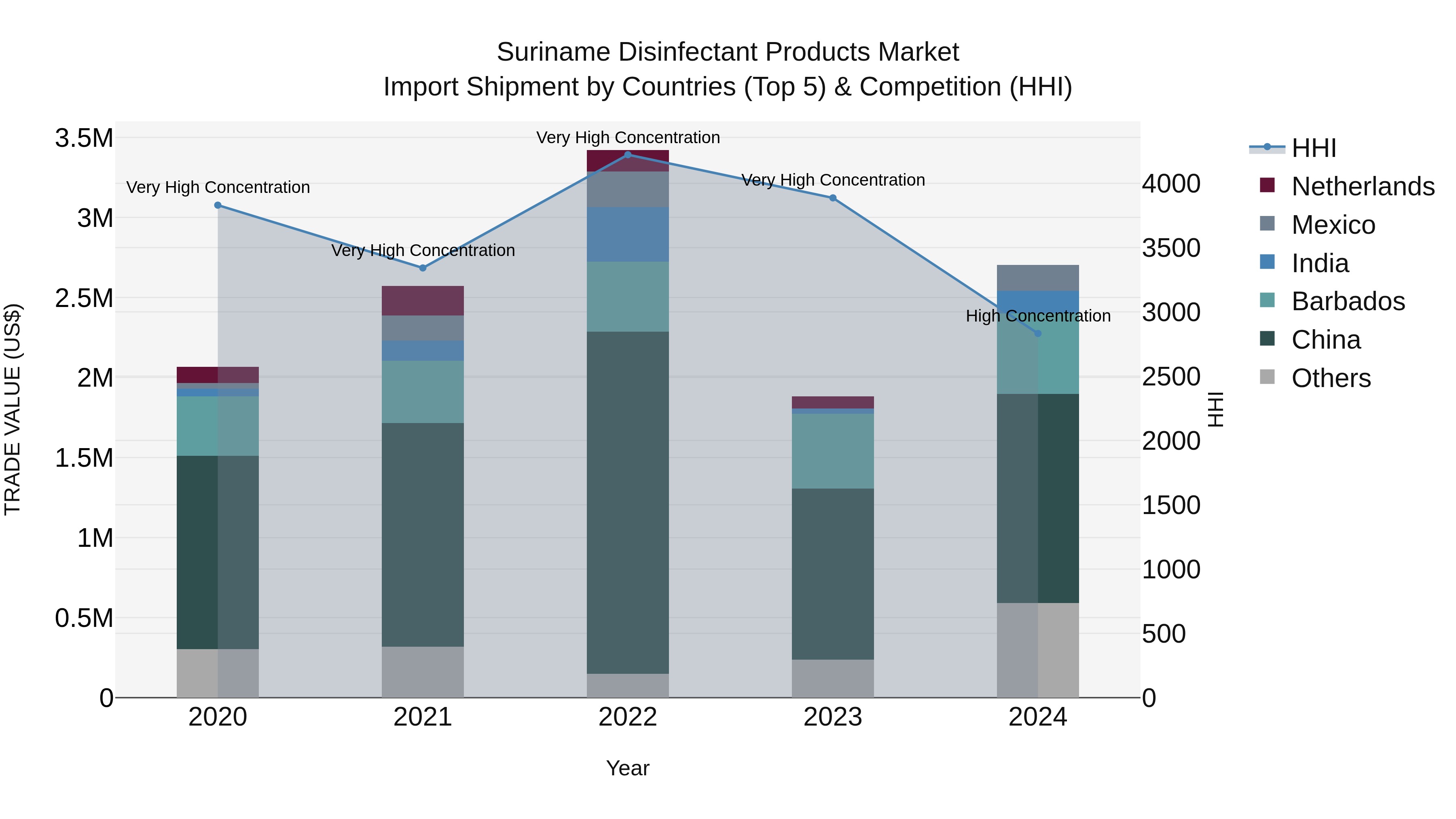Click the 3.5M trade value tick
1456x819 pixels.
pyautogui.click(x=84, y=138)
